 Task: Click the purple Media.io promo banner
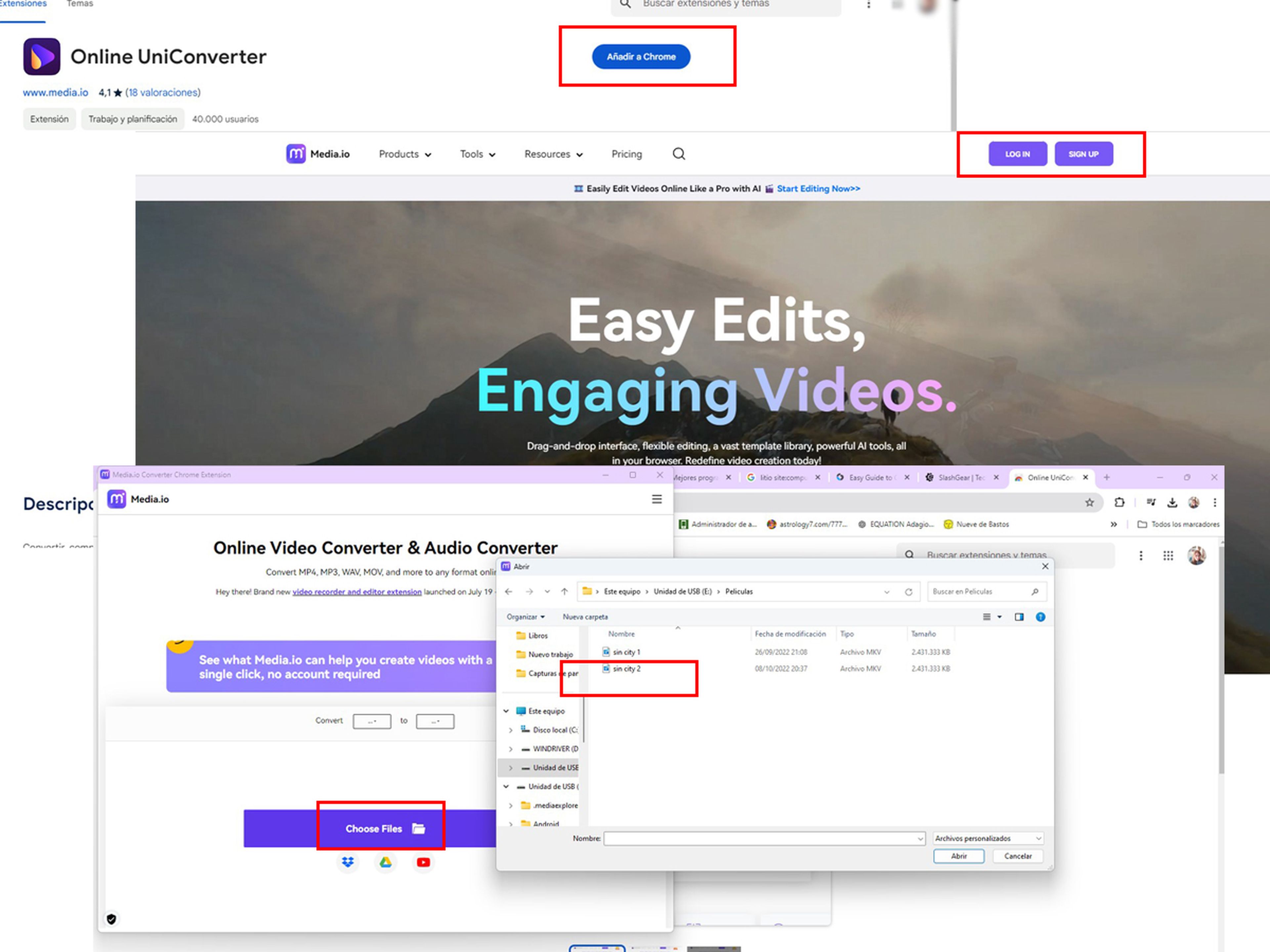coord(332,666)
